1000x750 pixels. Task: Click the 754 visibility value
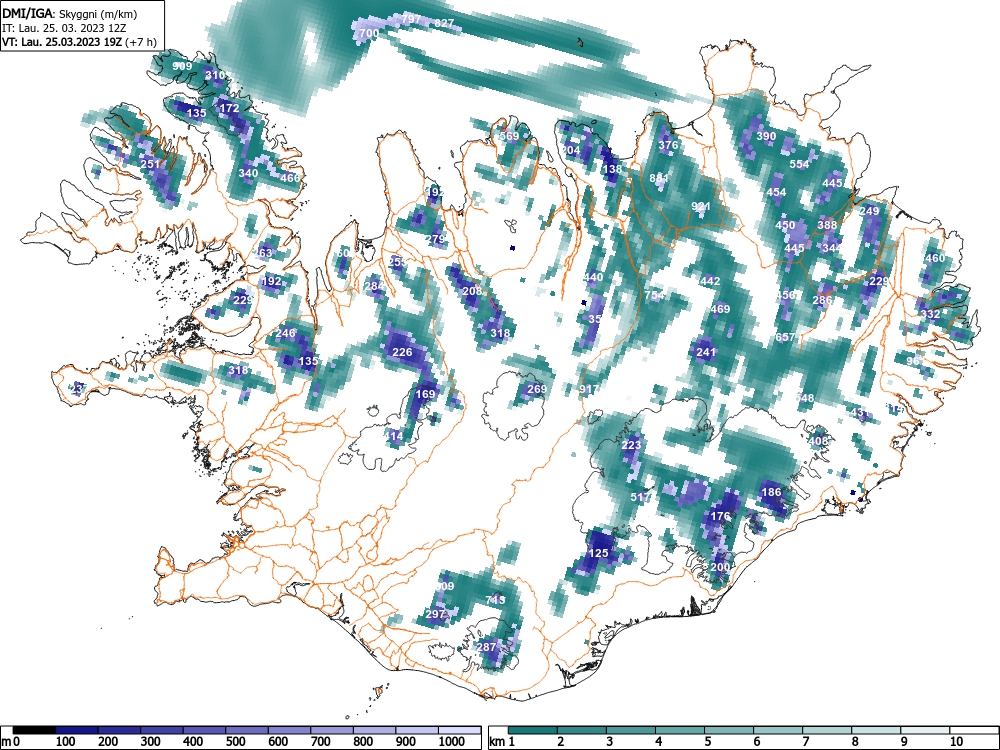point(654,295)
